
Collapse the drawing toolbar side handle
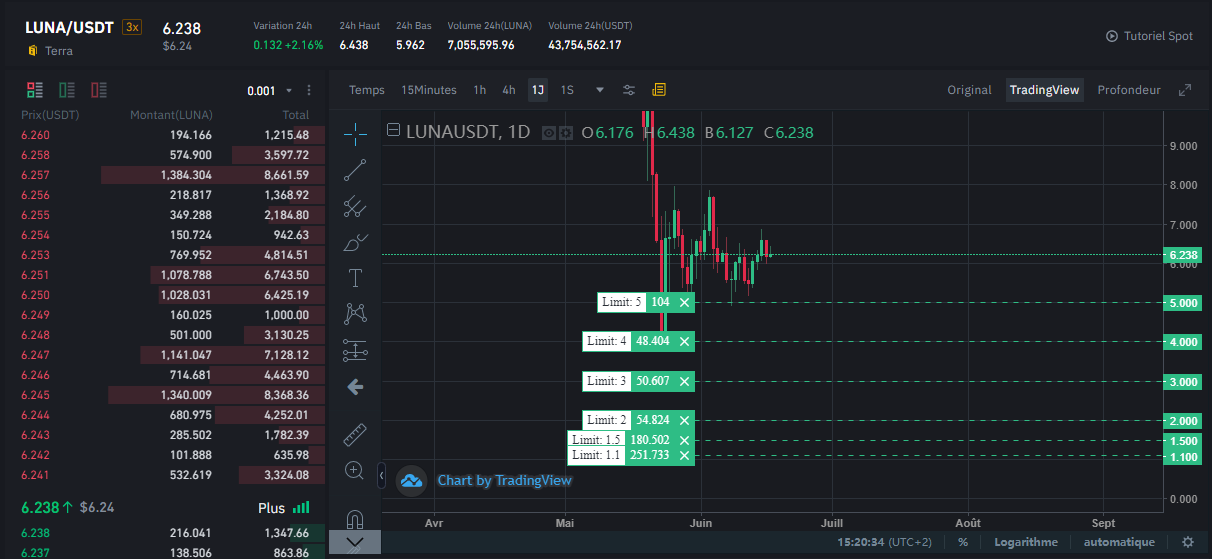[x=381, y=475]
